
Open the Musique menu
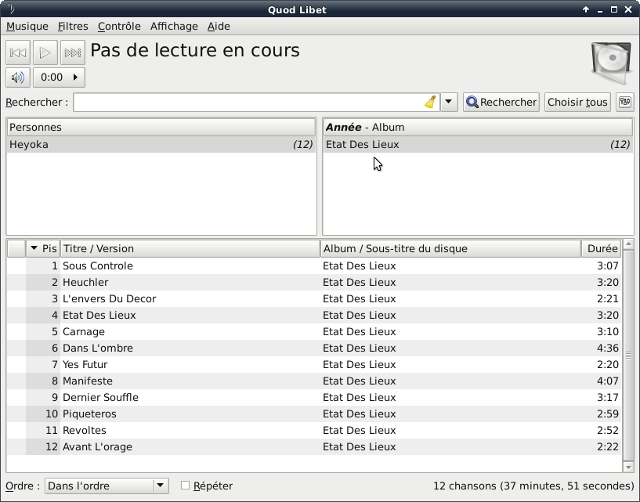pos(27,26)
